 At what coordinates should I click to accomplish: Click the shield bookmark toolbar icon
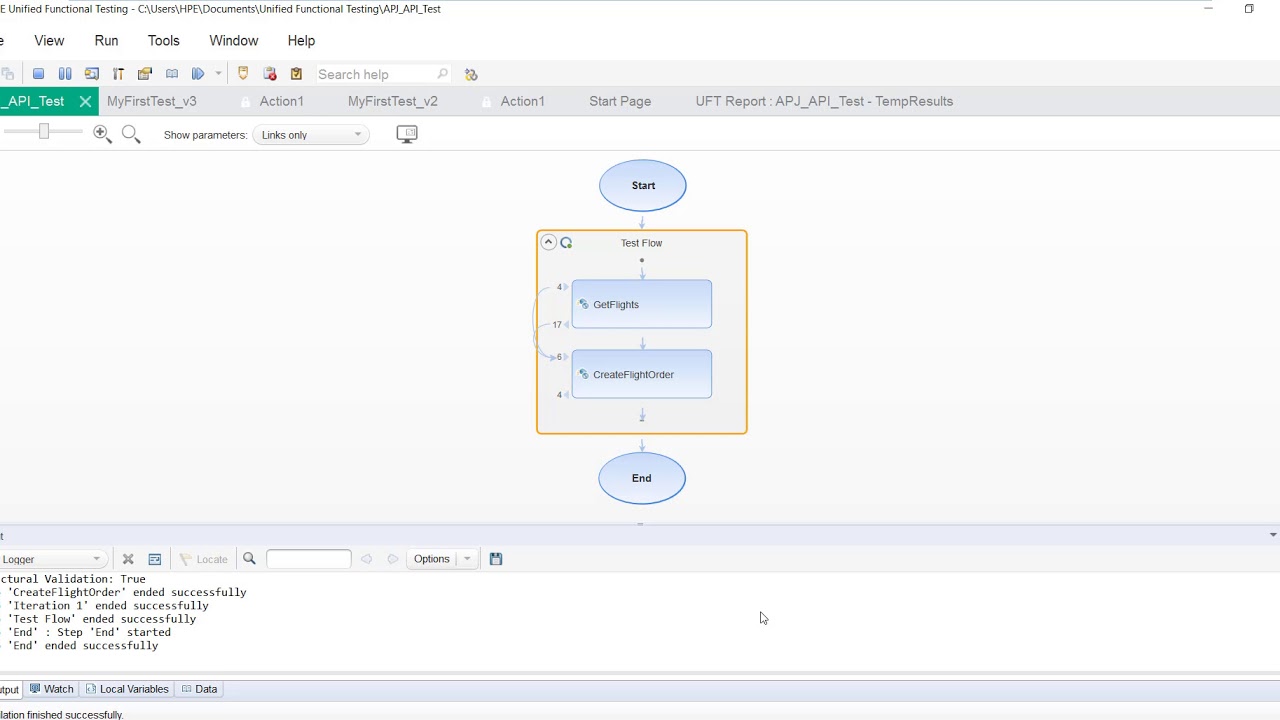click(243, 74)
